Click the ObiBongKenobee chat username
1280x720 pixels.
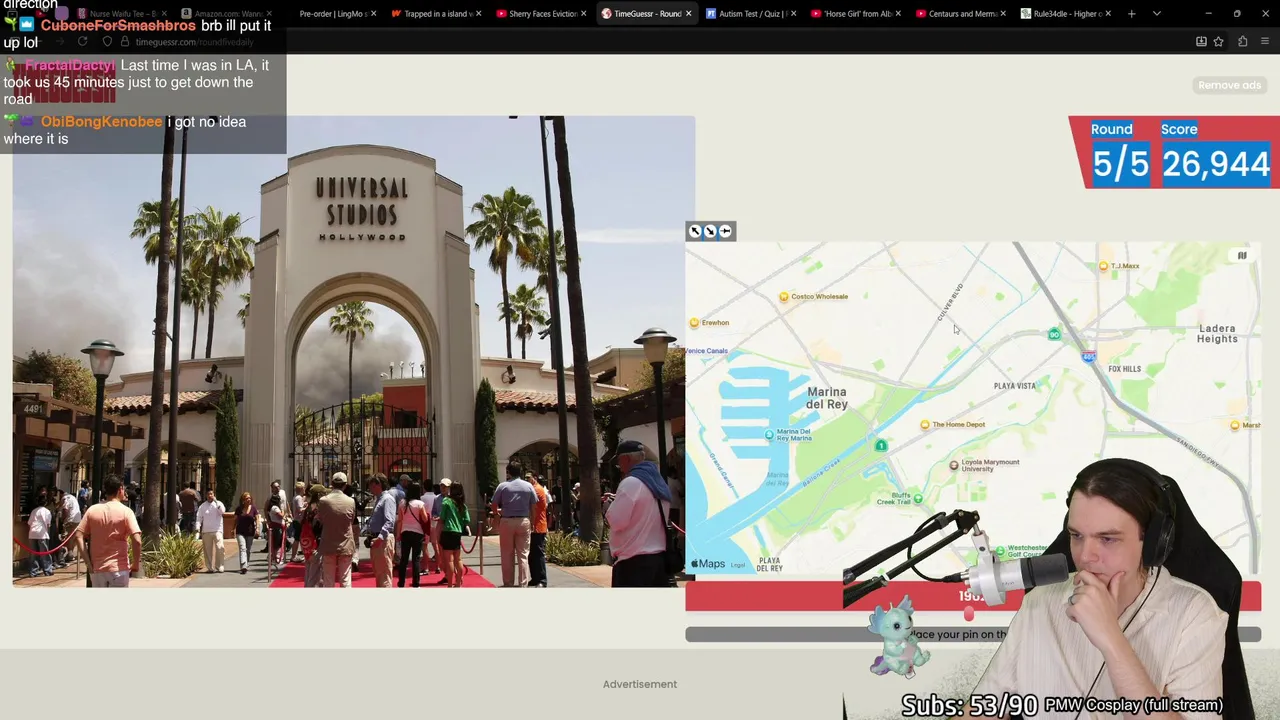pos(101,122)
